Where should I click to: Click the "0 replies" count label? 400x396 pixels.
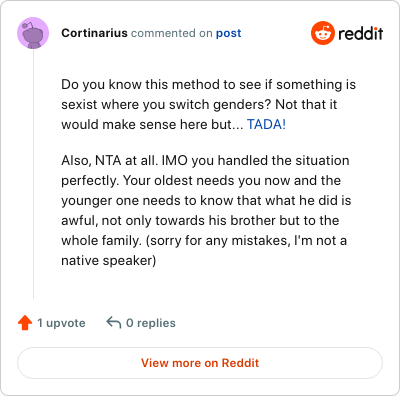(x=151, y=323)
